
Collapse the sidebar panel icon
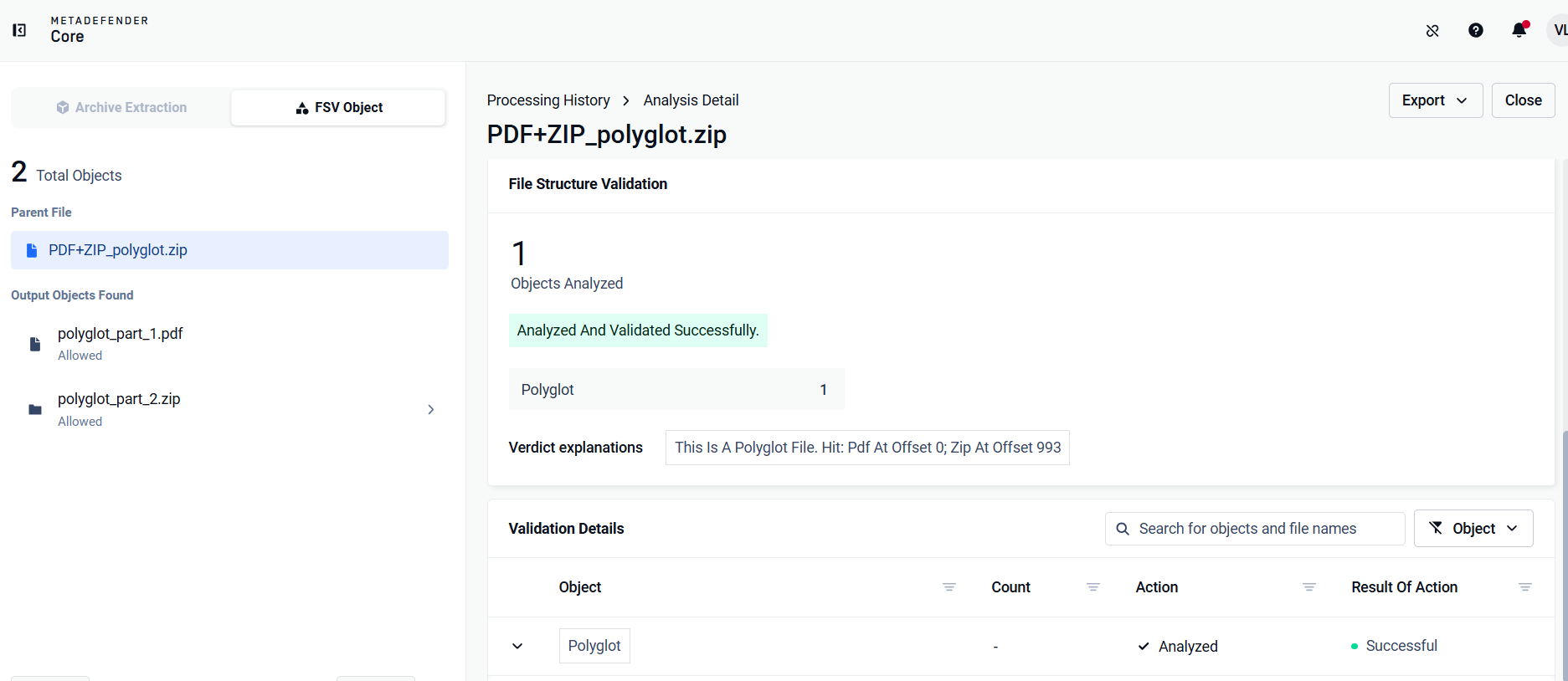point(19,30)
